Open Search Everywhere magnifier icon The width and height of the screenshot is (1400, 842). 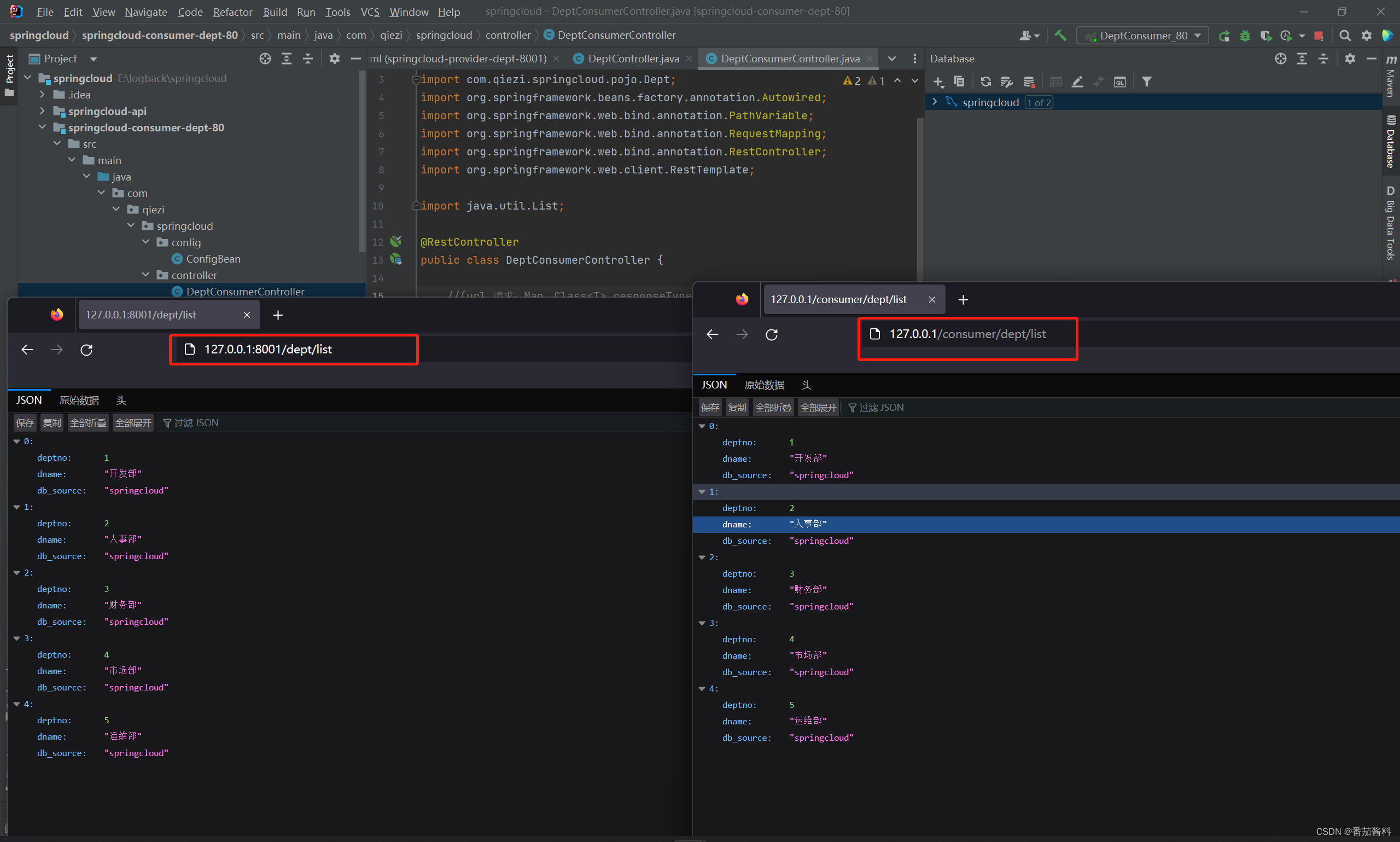1344,36
